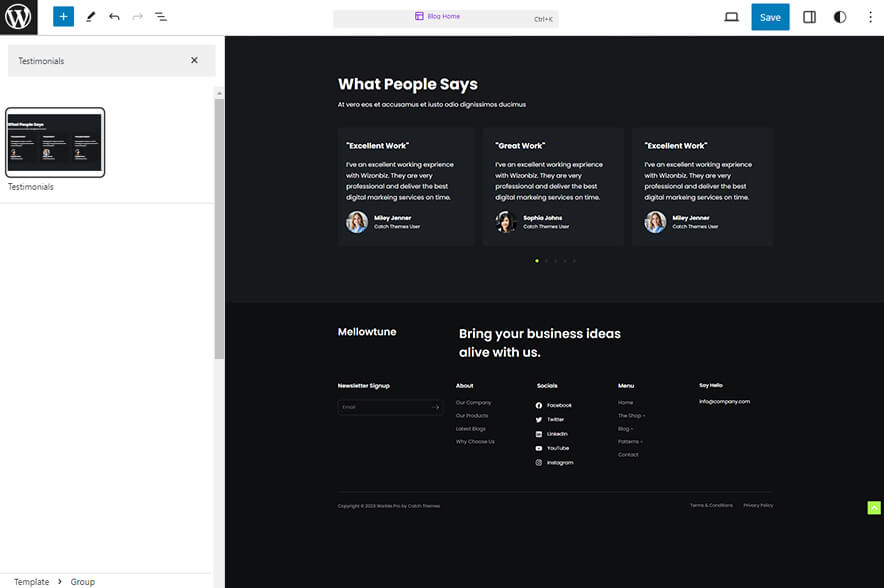Click the YouTube icon under Socials
The height and width of the screenshot is (588, 884).
pyautogui.click(x=539, y=447)
